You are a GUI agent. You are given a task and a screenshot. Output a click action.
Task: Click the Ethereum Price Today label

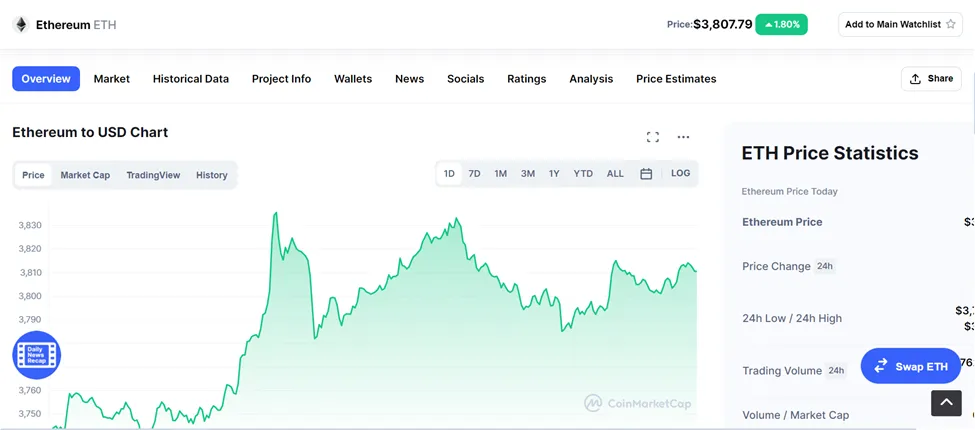[789, 191]
